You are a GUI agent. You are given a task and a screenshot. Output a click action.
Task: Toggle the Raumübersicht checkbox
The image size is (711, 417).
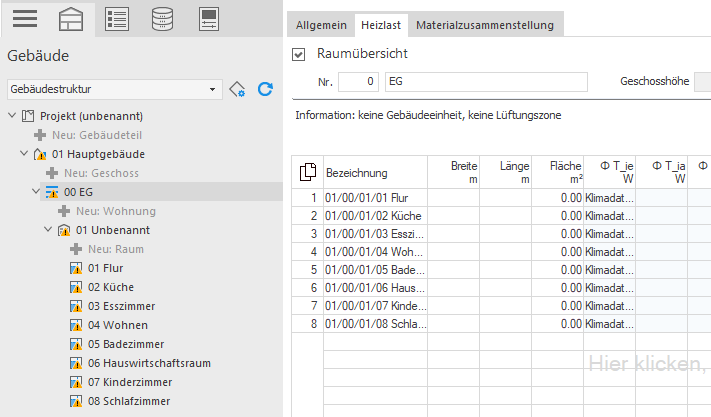tap(298, 54)
